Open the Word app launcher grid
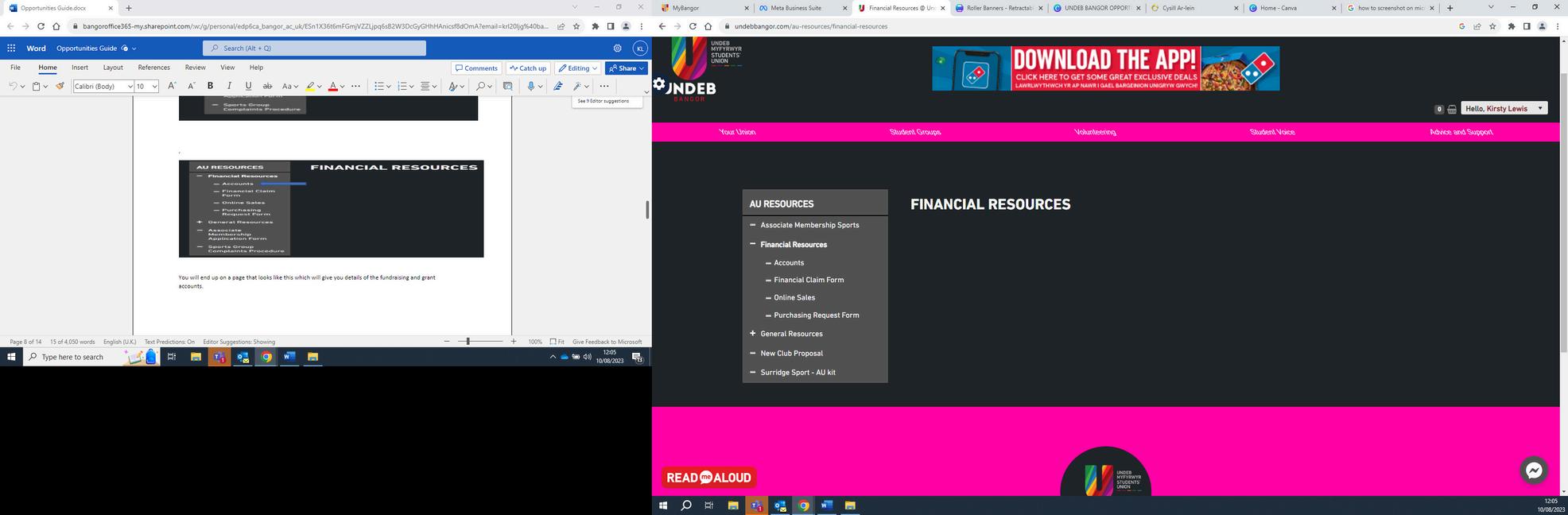Screen dimensions: 1568x515 (x=11, y=48)
